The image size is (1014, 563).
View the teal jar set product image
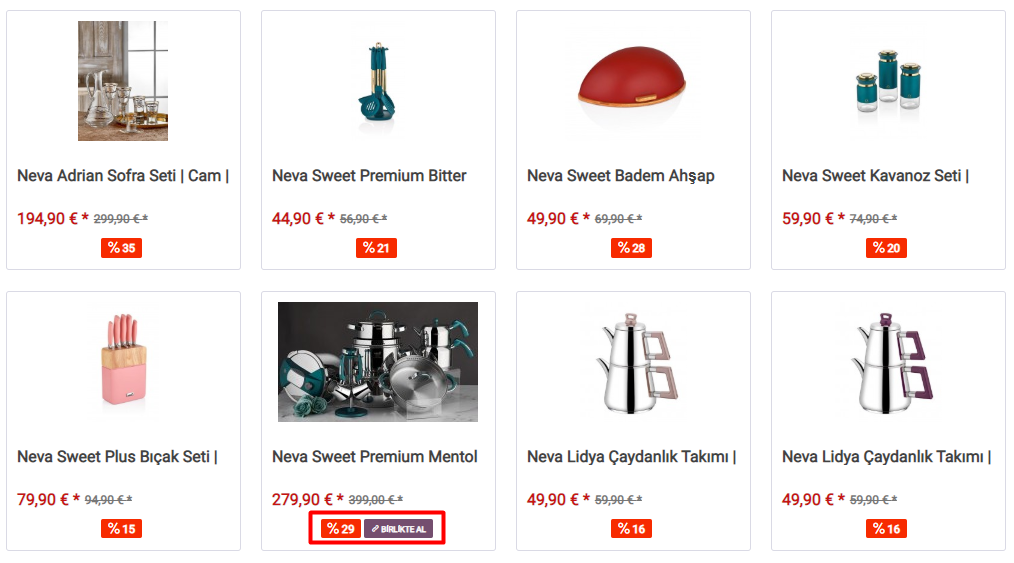888,81
